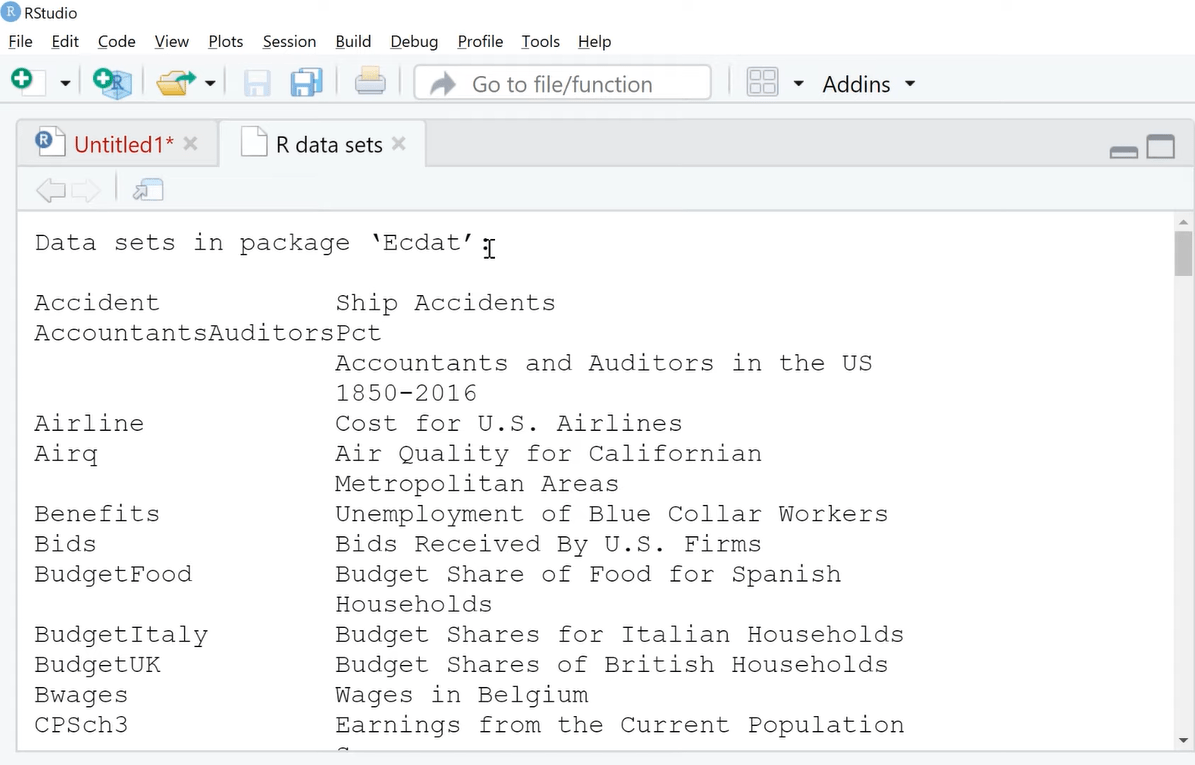Click the scrollbar up arrow
Screen dimensions: 1195x765
tap(1183, 222)
